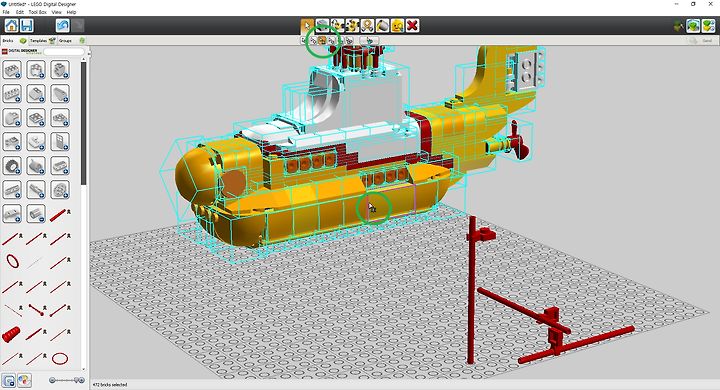Switch to Building Guide mode
Image resolution: width=720 pixels, height=390 pixels.
pos(709,26)
